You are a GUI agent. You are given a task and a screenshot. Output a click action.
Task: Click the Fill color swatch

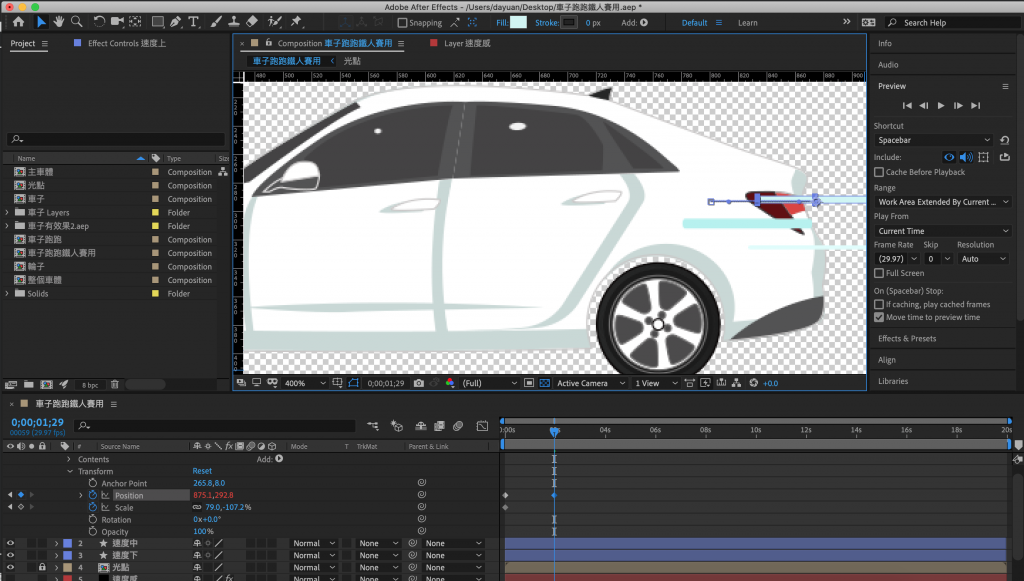pos(520,23)
